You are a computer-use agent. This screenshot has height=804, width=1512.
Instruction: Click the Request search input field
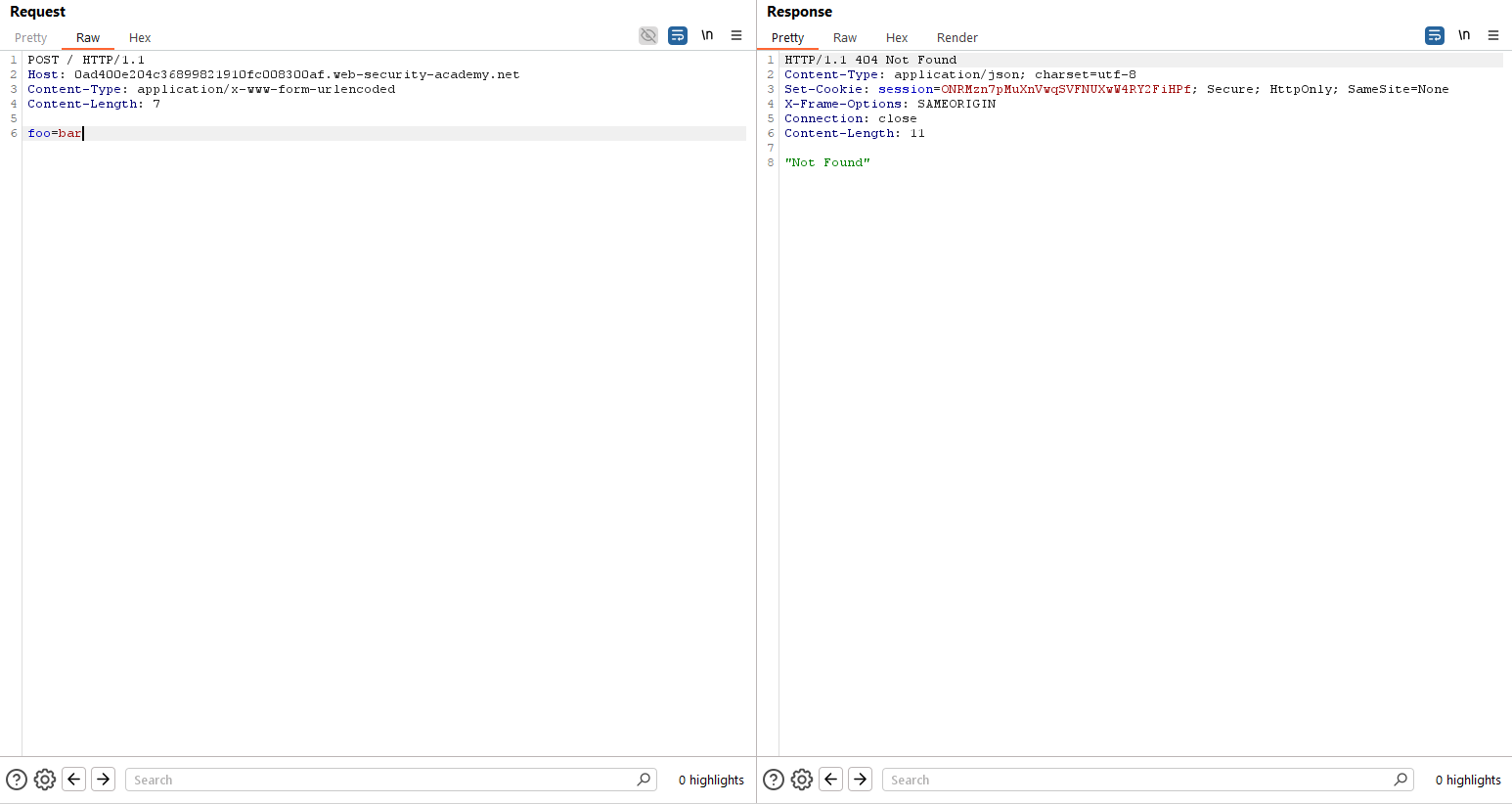(381, 780)
